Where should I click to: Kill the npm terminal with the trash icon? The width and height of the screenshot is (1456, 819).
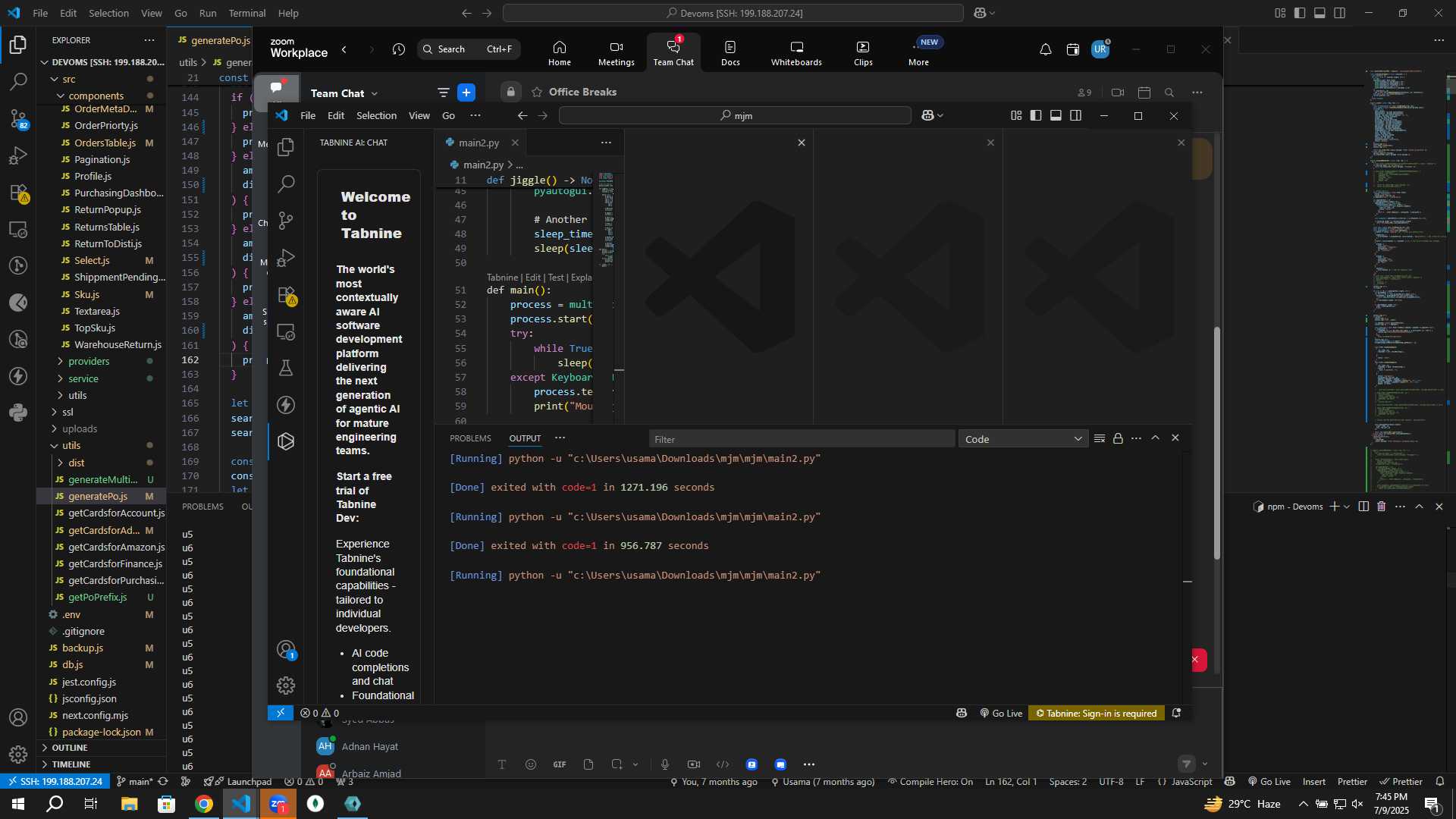tap(1382, 507)
